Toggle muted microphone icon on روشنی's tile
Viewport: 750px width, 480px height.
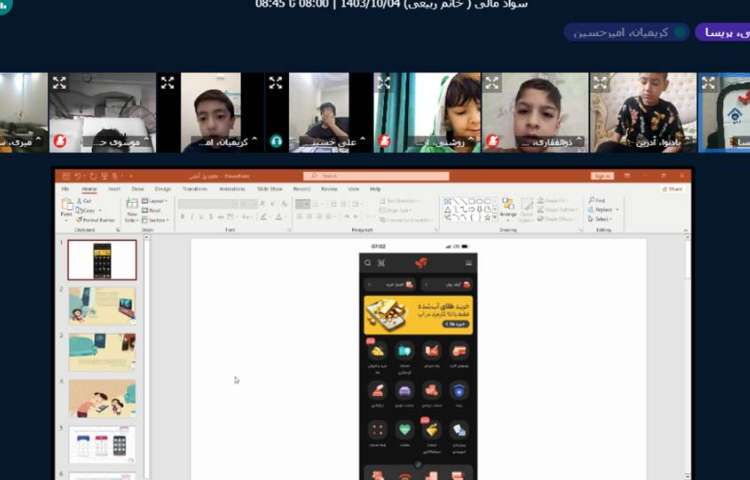384,141
